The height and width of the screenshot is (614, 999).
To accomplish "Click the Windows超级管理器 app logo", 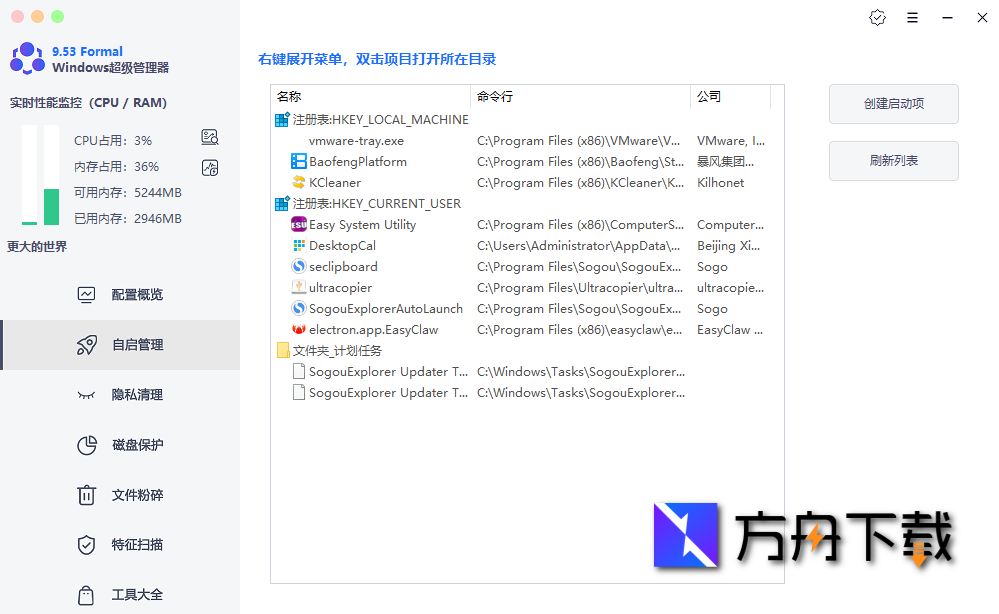I will point(27,59).
